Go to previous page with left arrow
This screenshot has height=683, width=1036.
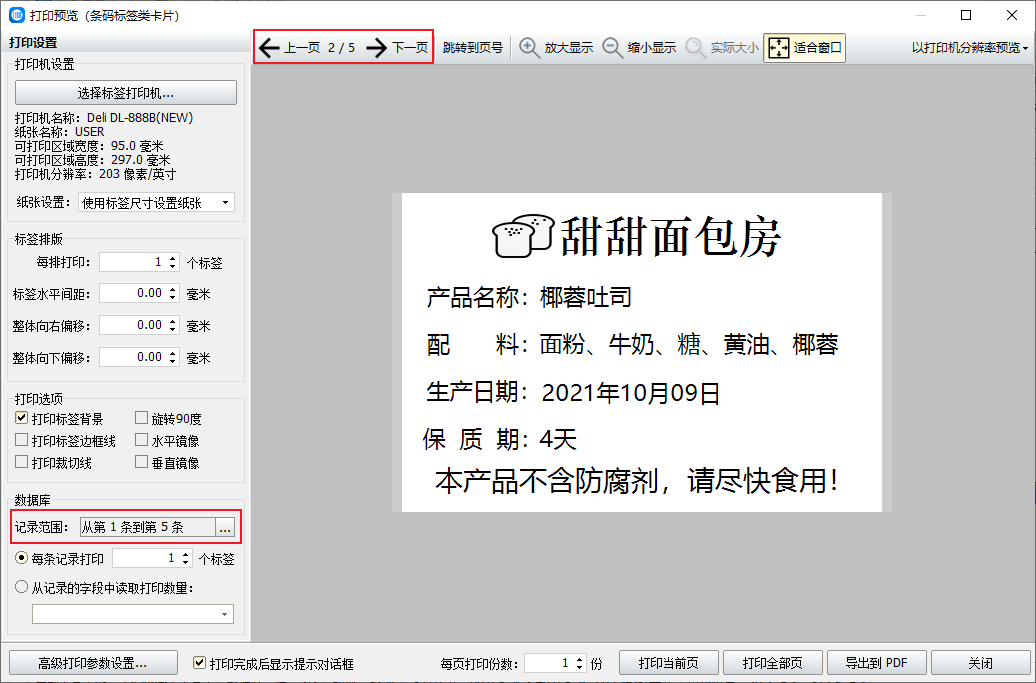(269, 48)
